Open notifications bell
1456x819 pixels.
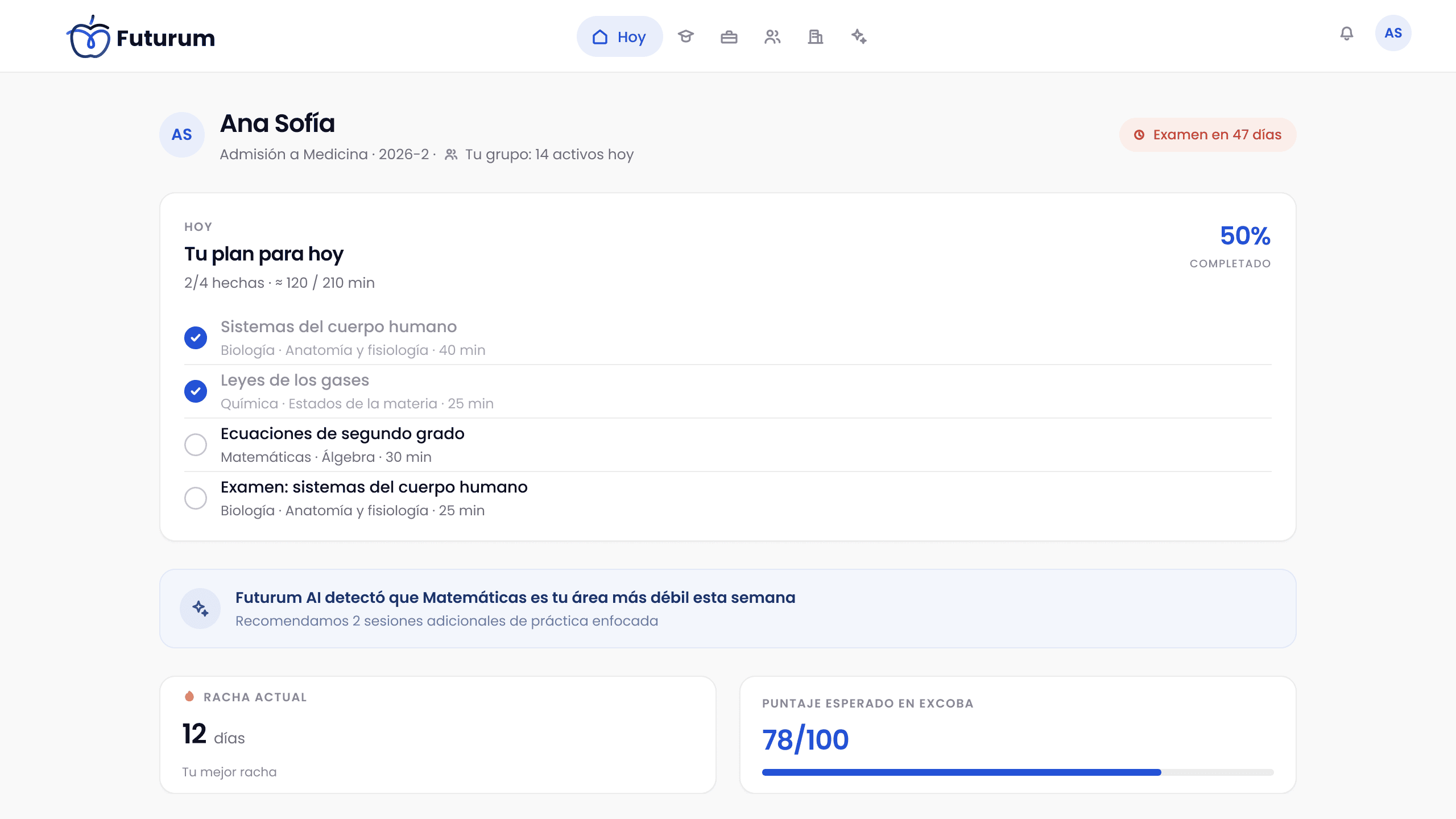(1347, 34)
